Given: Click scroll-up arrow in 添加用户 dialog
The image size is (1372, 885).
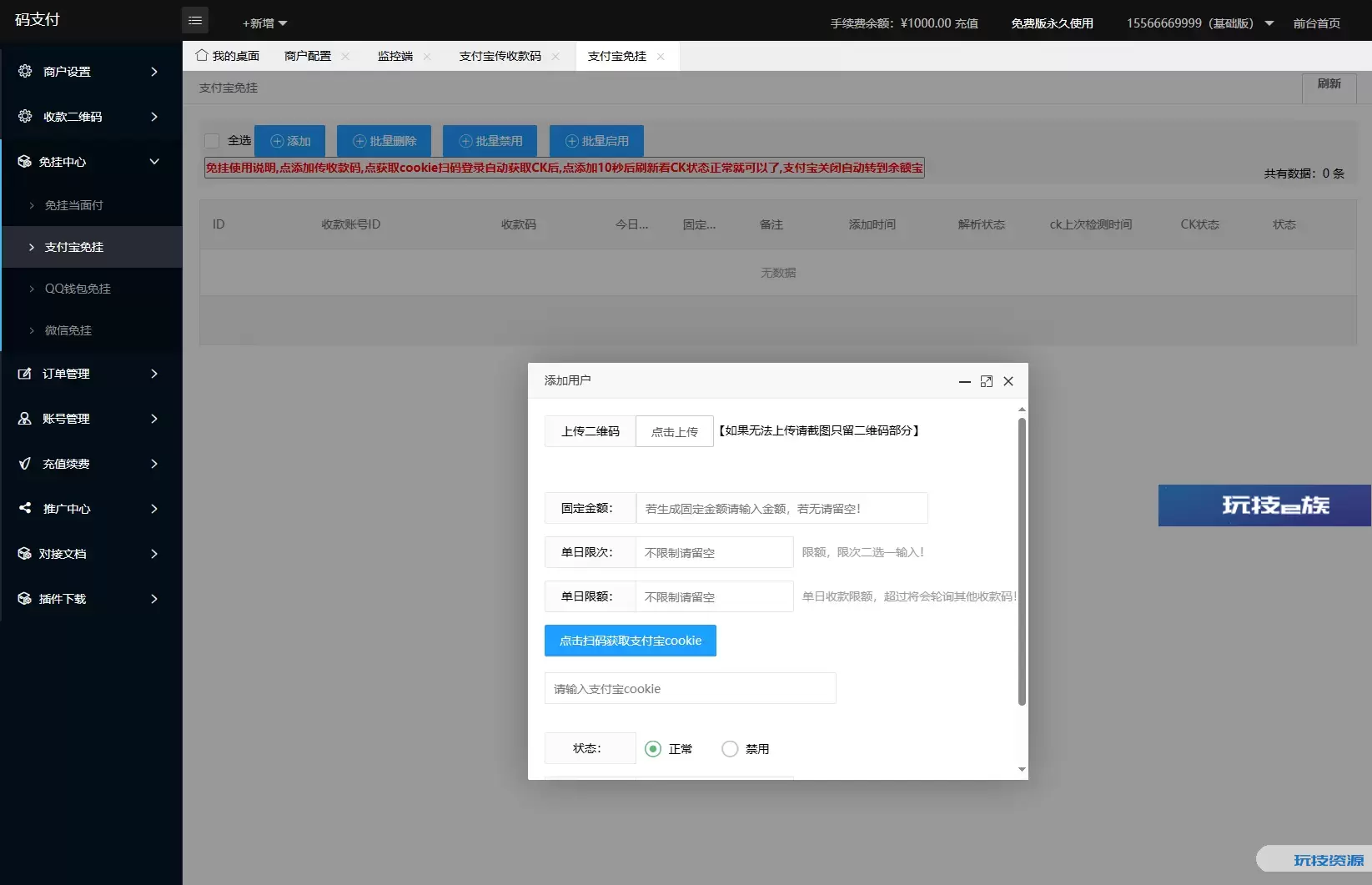Looking at the screenshot, I should click(x=1022, y=410).
